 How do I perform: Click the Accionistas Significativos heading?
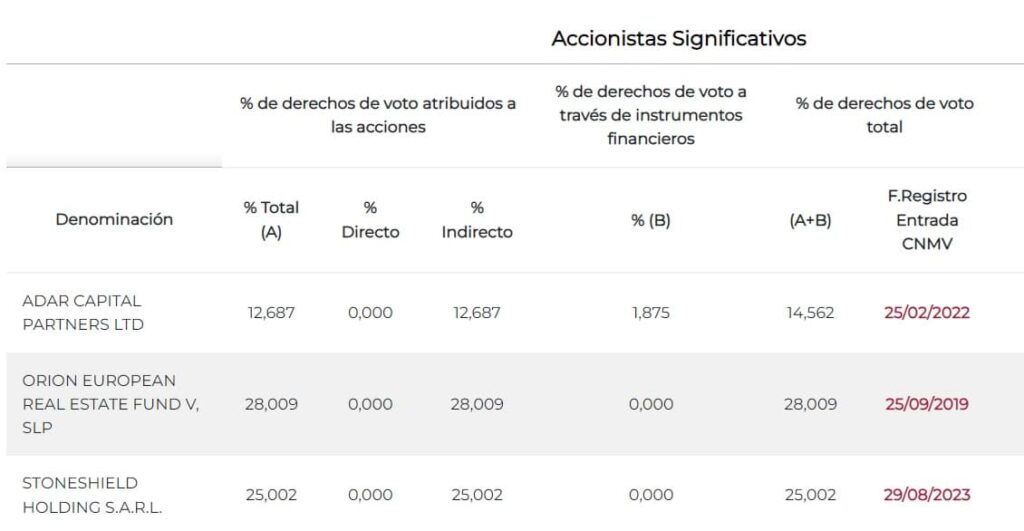tap(678, 38)
